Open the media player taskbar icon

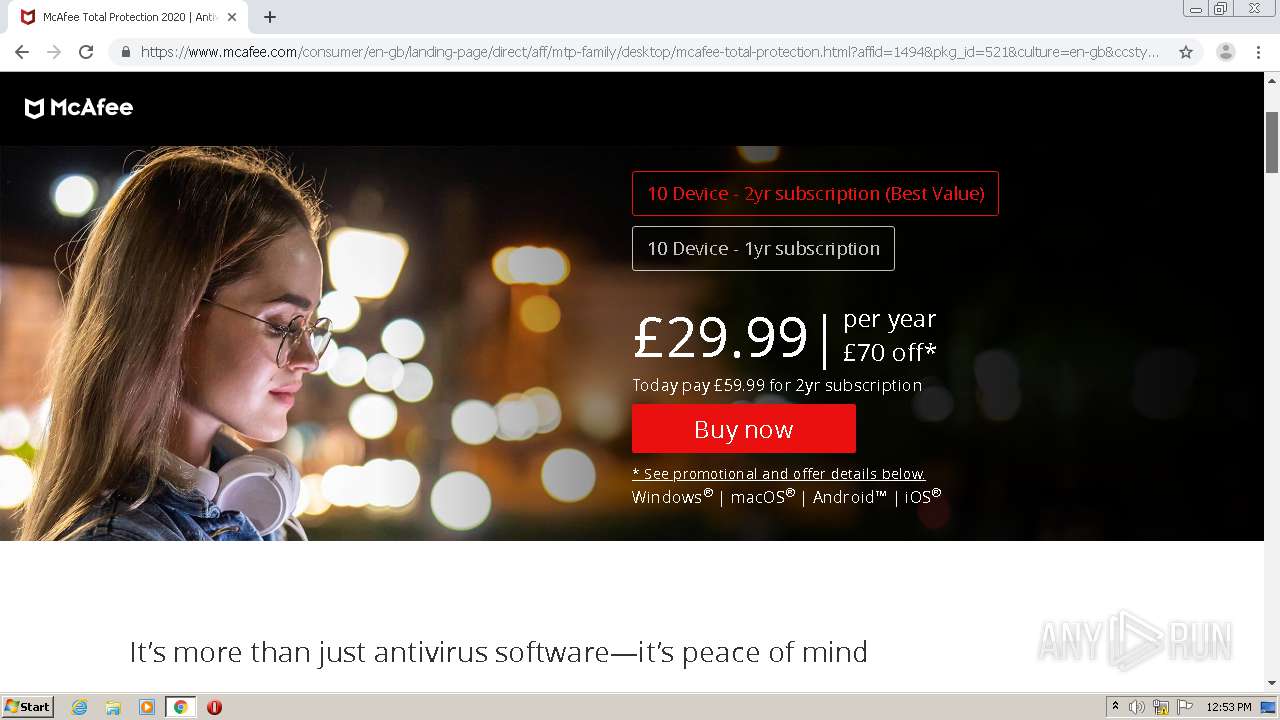click(147, 707)
